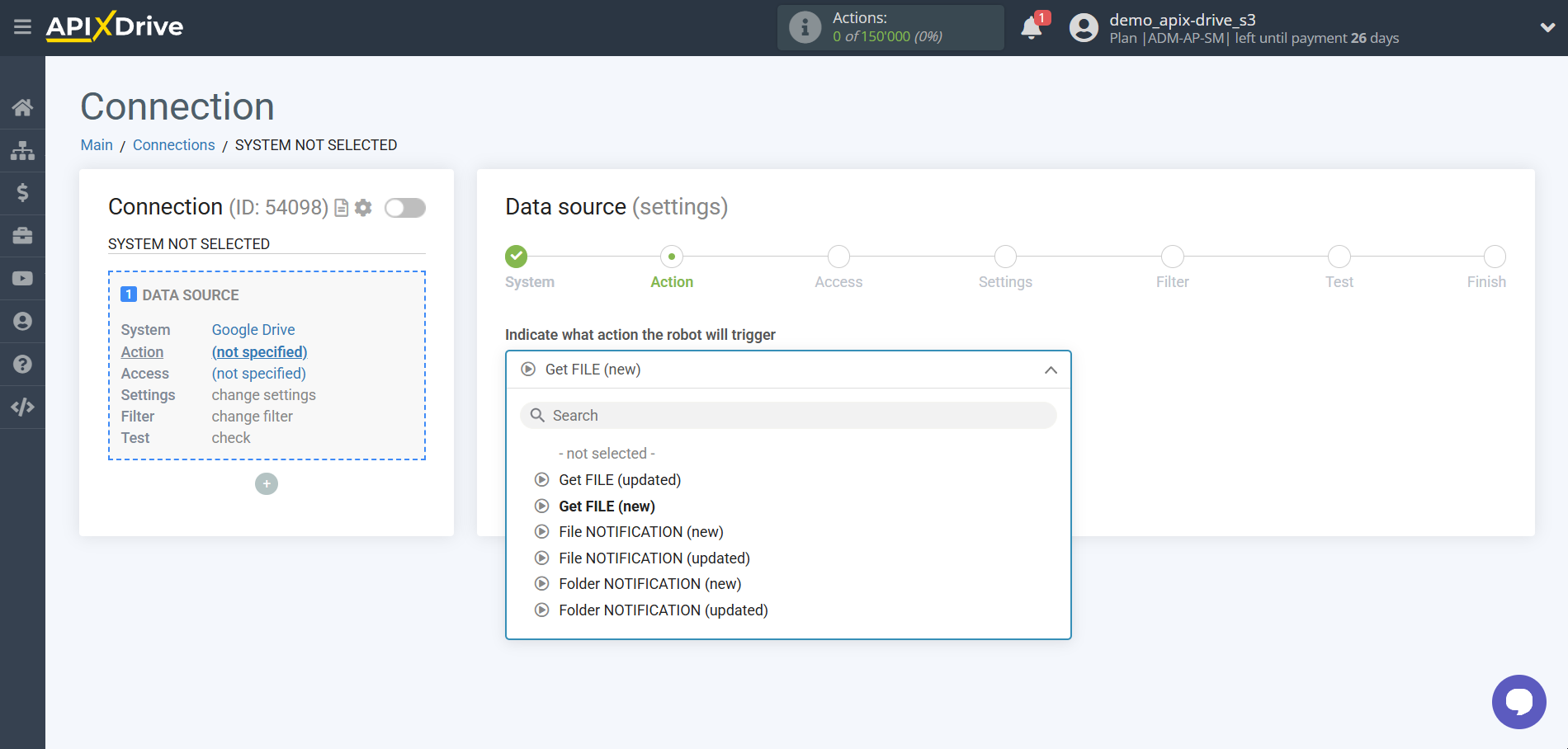The image size is (1568, 749).
Task: Open the video tutorials sidebar icon
Action: tap(22, 279)
